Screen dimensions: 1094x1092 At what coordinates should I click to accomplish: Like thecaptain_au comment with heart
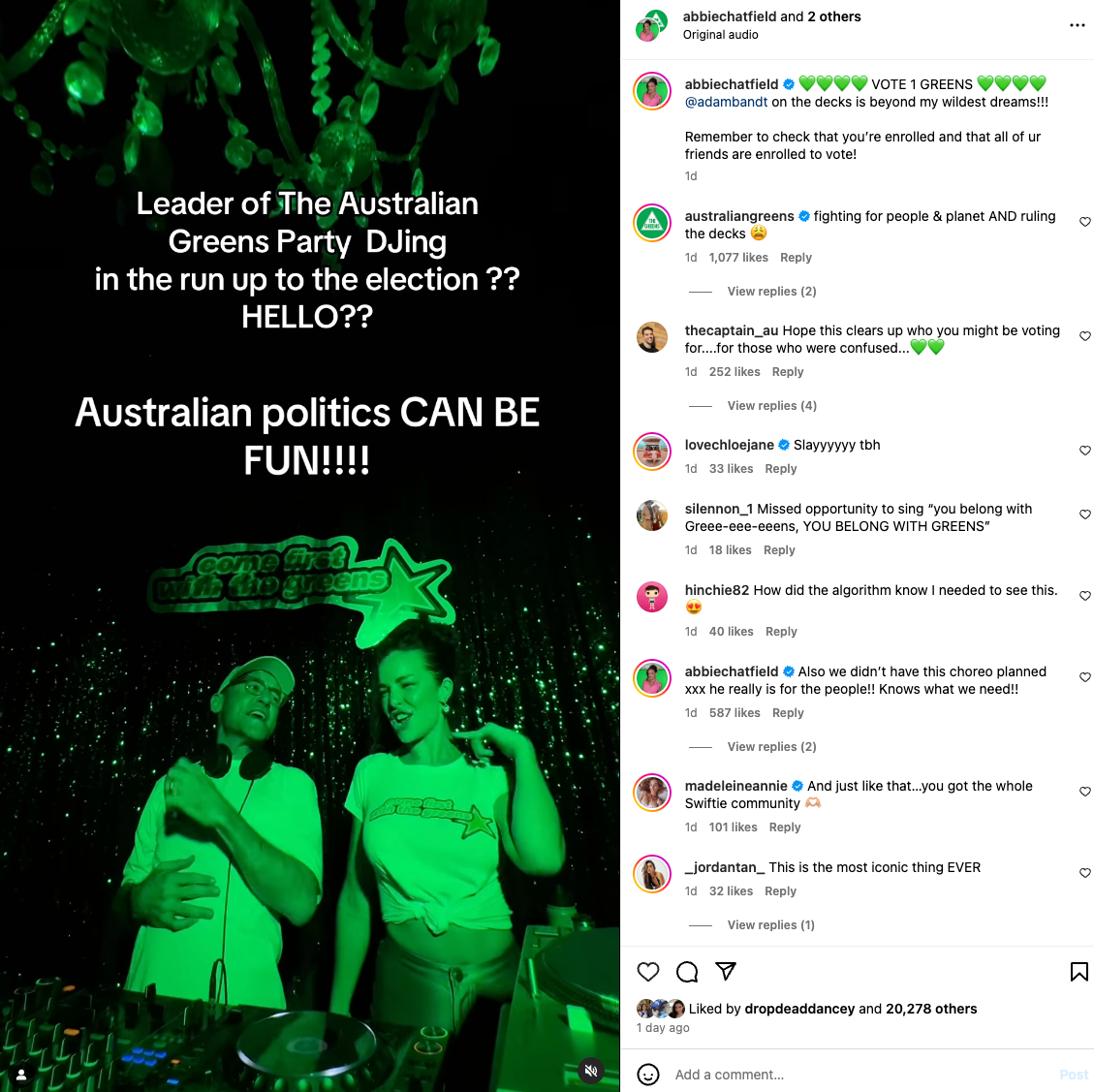point(1085,336)
